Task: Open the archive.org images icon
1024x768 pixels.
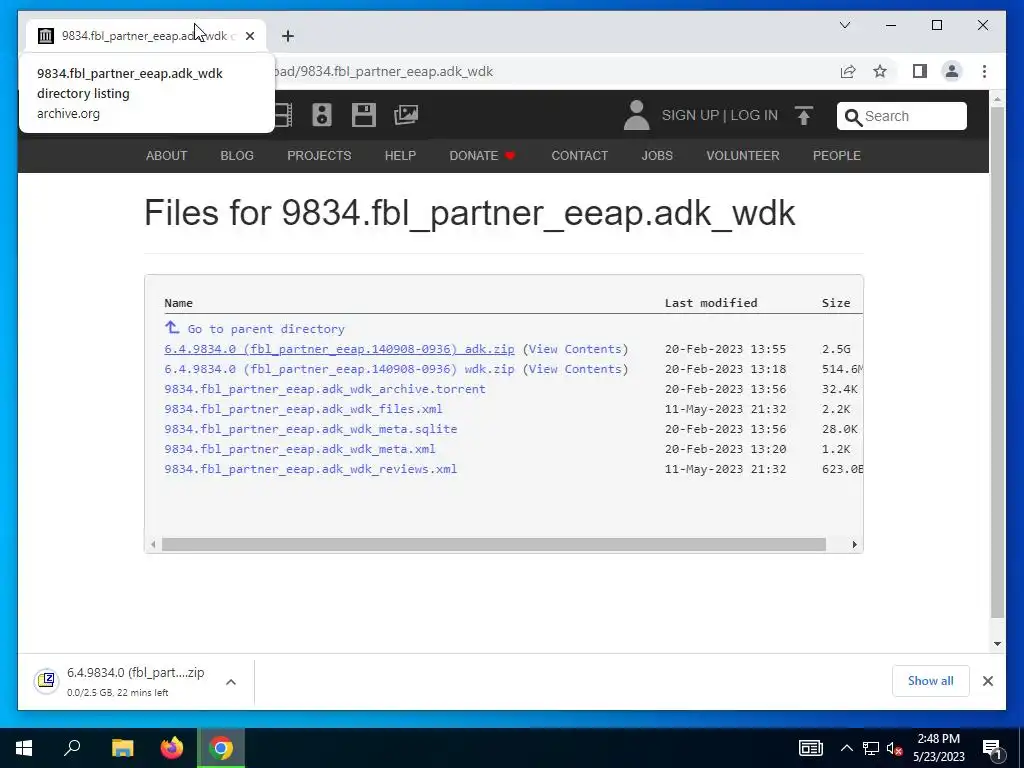Action: point(406,115)
